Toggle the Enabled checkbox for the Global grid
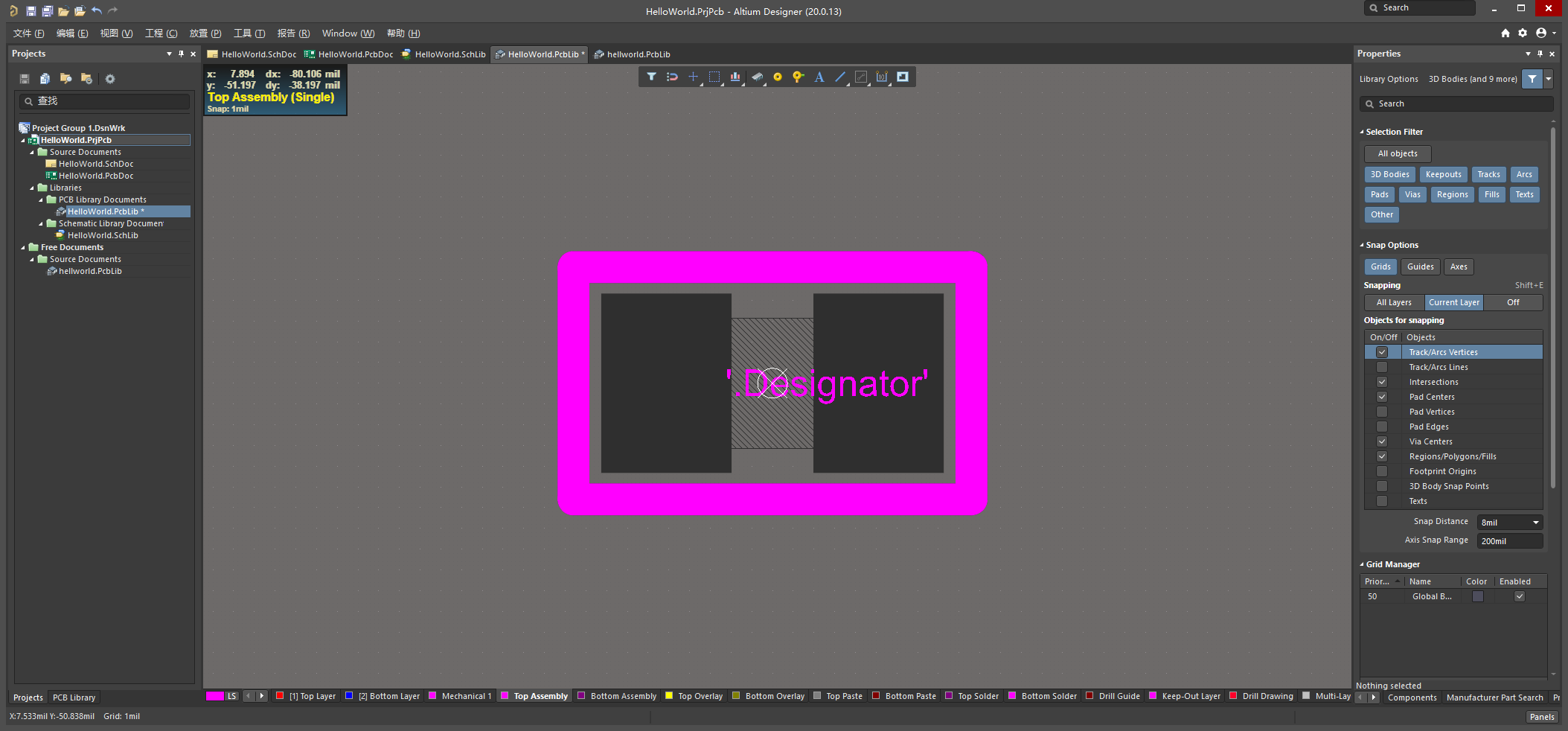The image size is (1568, 731). (1519, 596)
